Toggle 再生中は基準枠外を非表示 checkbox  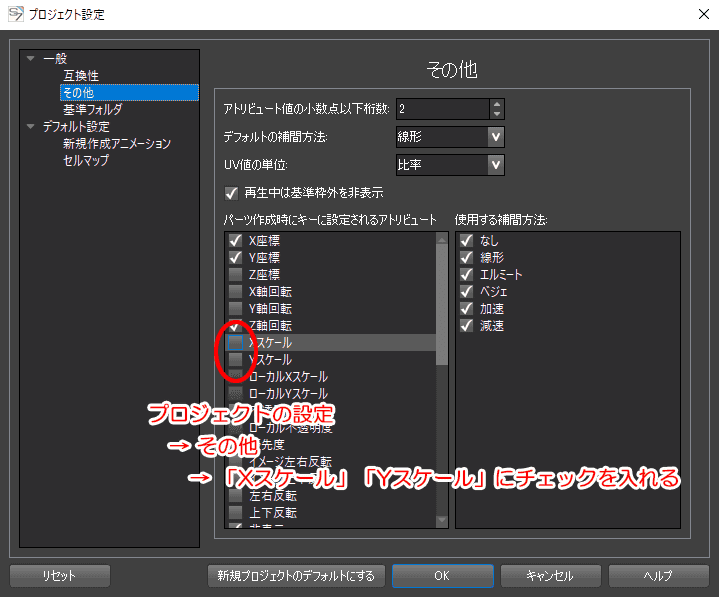pos(232,193)
